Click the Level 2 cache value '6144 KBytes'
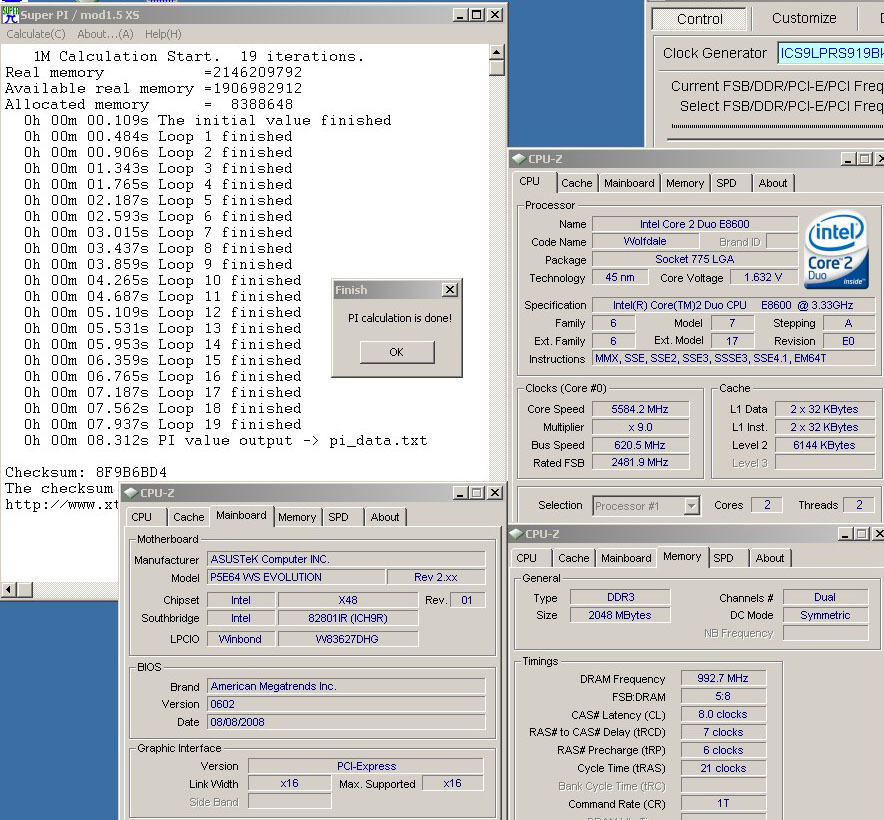 [824, 445]
